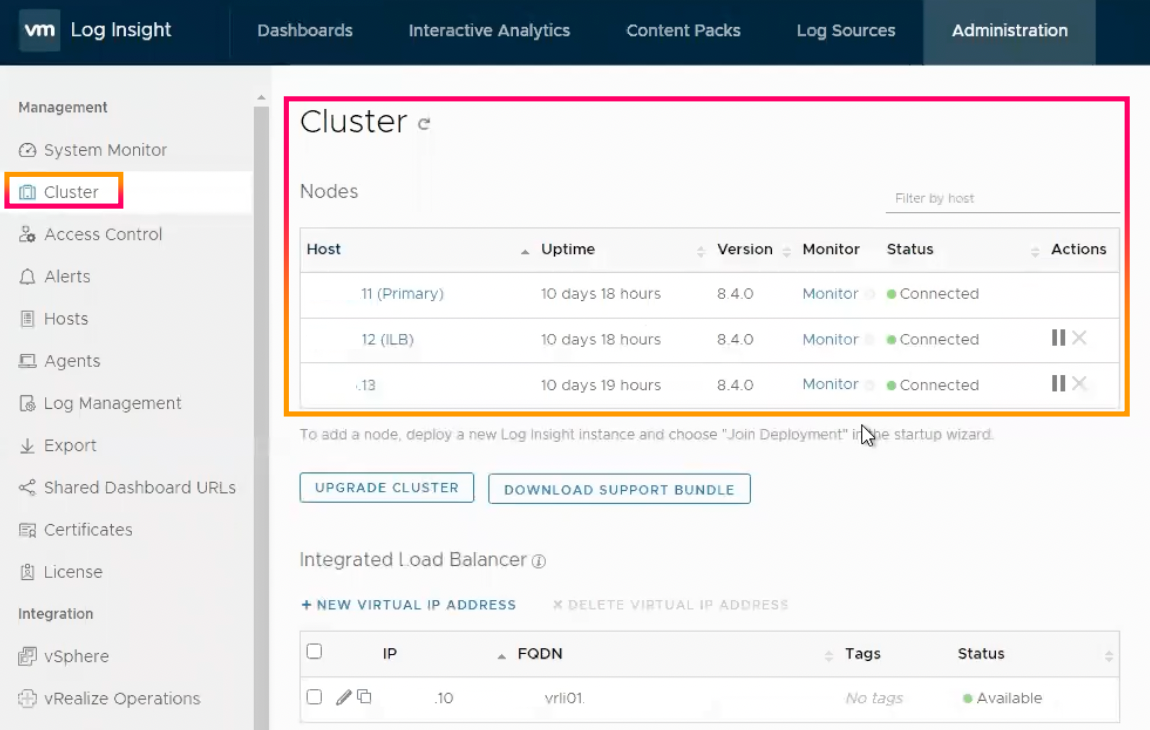1150x730 pixels.
Task: Toggle select-all virtual IP checkbox
Action: point(315,651)
